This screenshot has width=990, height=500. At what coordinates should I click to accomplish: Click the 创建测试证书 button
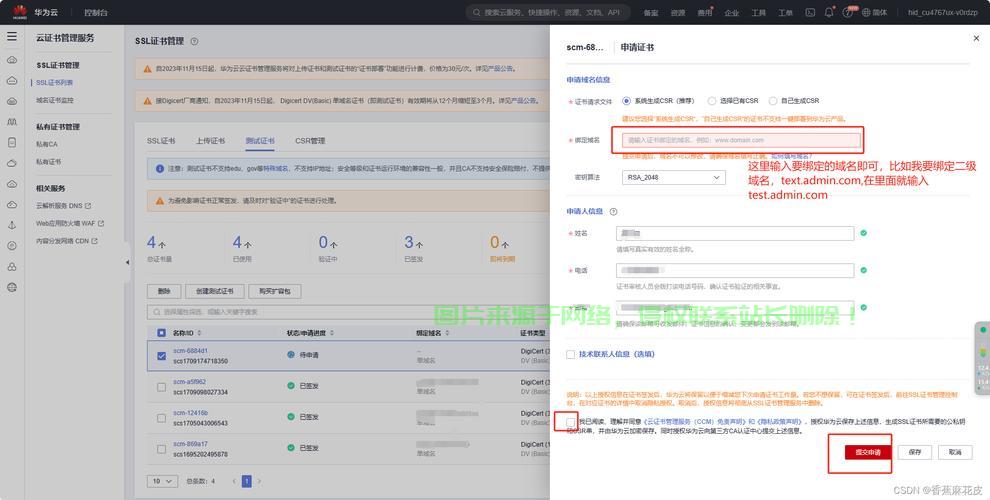[x=215, y=291]
